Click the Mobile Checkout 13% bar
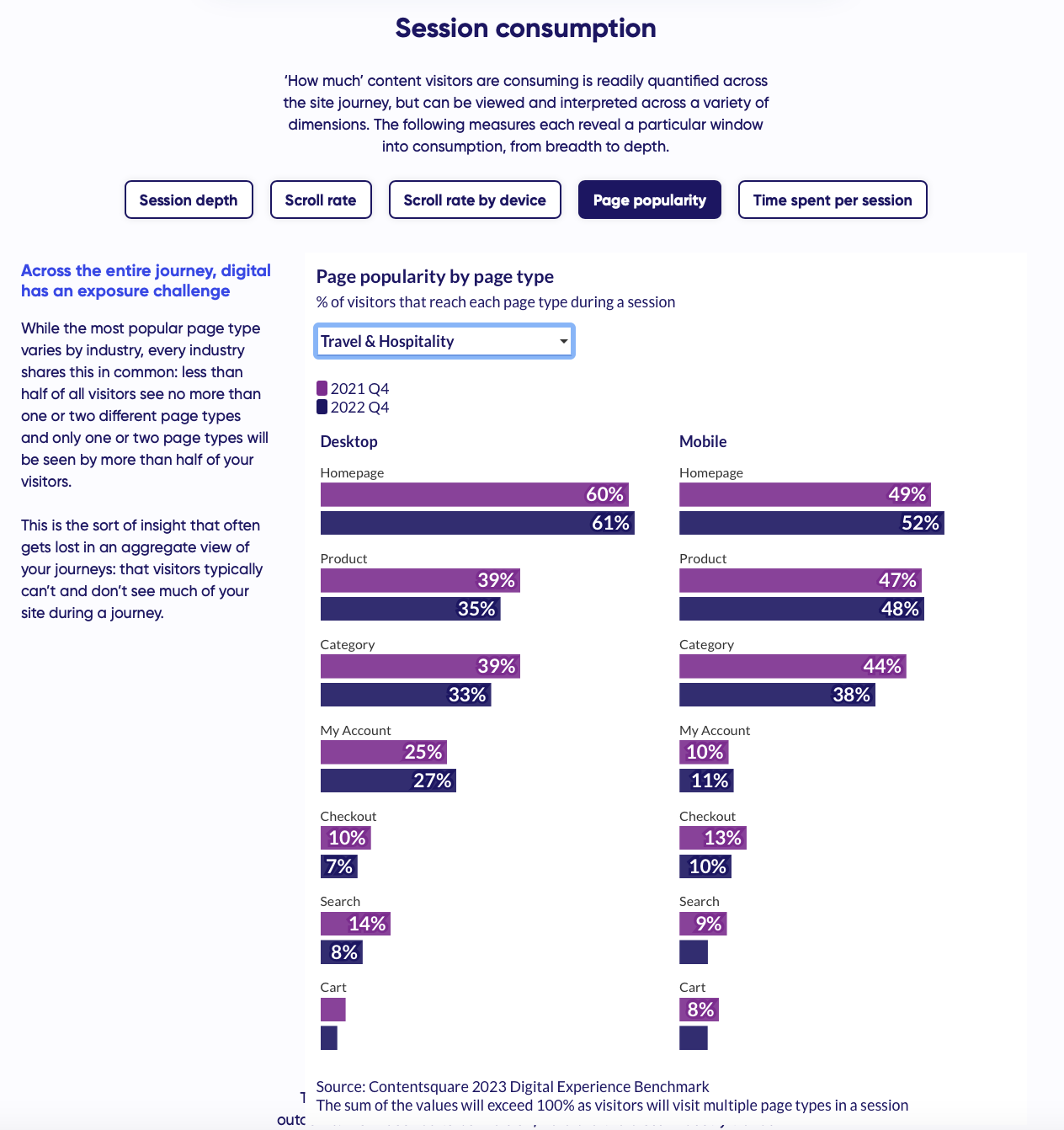 (x=712, y=838)
